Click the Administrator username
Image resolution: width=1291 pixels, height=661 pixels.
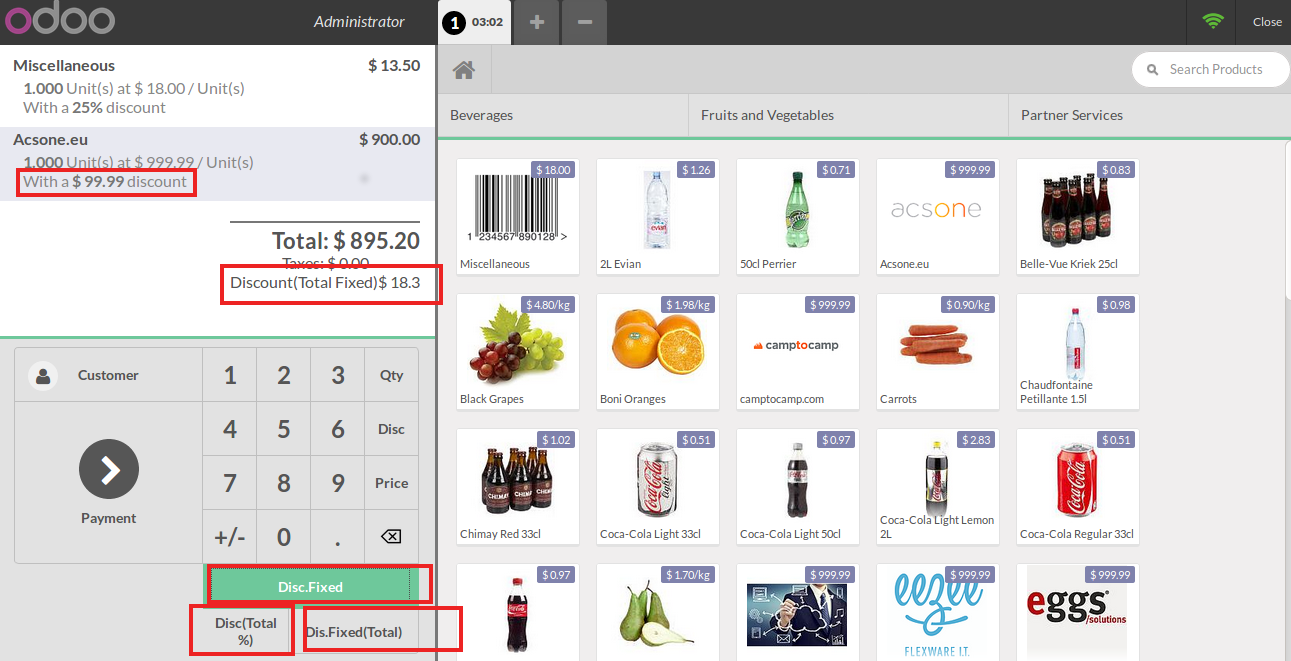coord(359,21)
